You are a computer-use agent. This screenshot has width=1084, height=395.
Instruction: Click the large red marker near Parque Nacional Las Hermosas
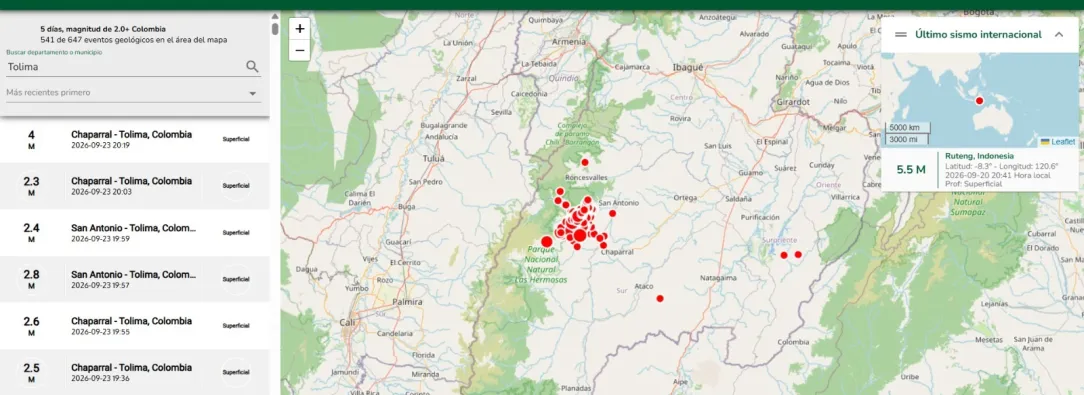point(547,241)
